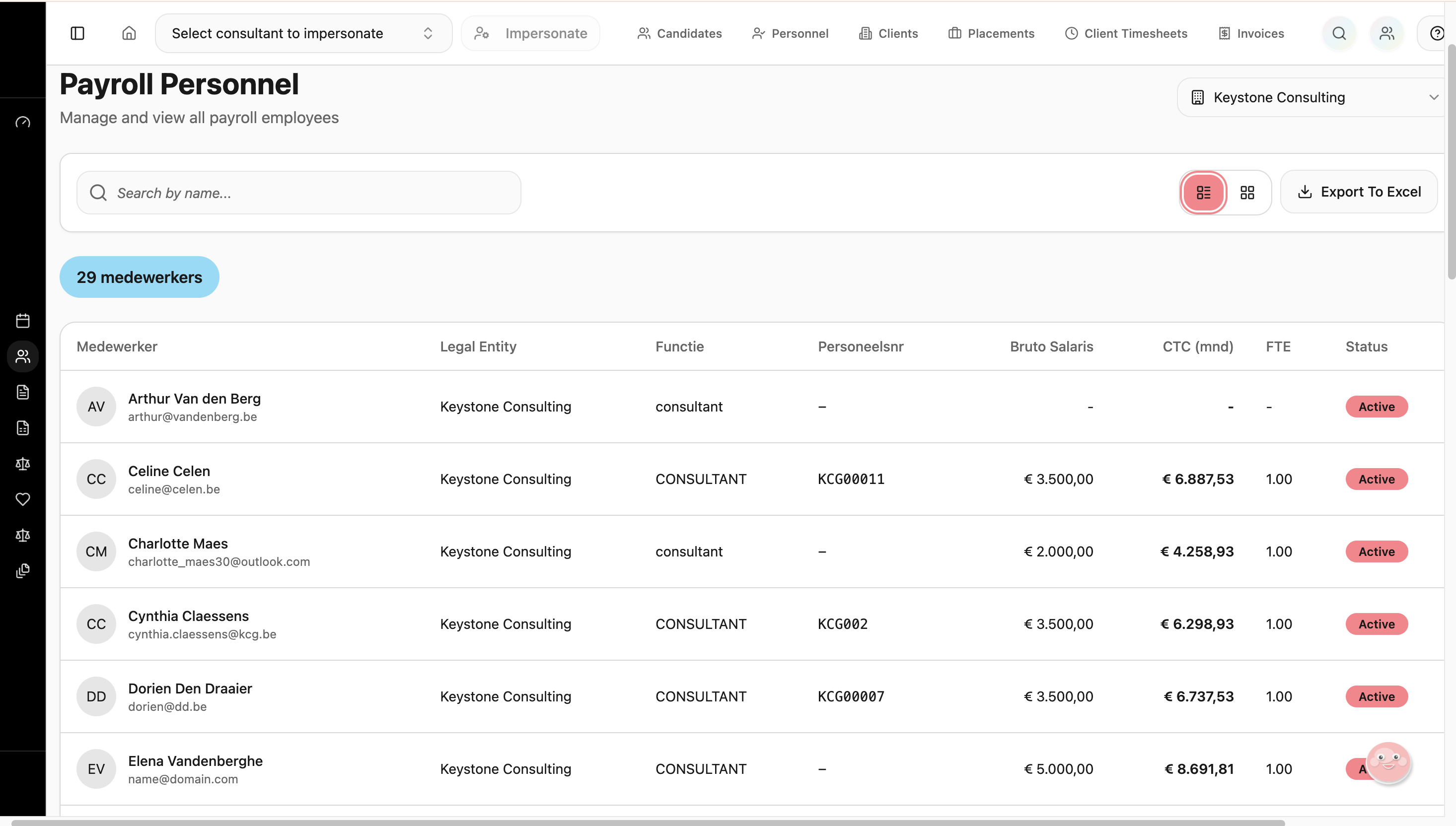1456x826 pixels.
Task: Click personnel number KCG00007
Action: [x=851, y=696]
